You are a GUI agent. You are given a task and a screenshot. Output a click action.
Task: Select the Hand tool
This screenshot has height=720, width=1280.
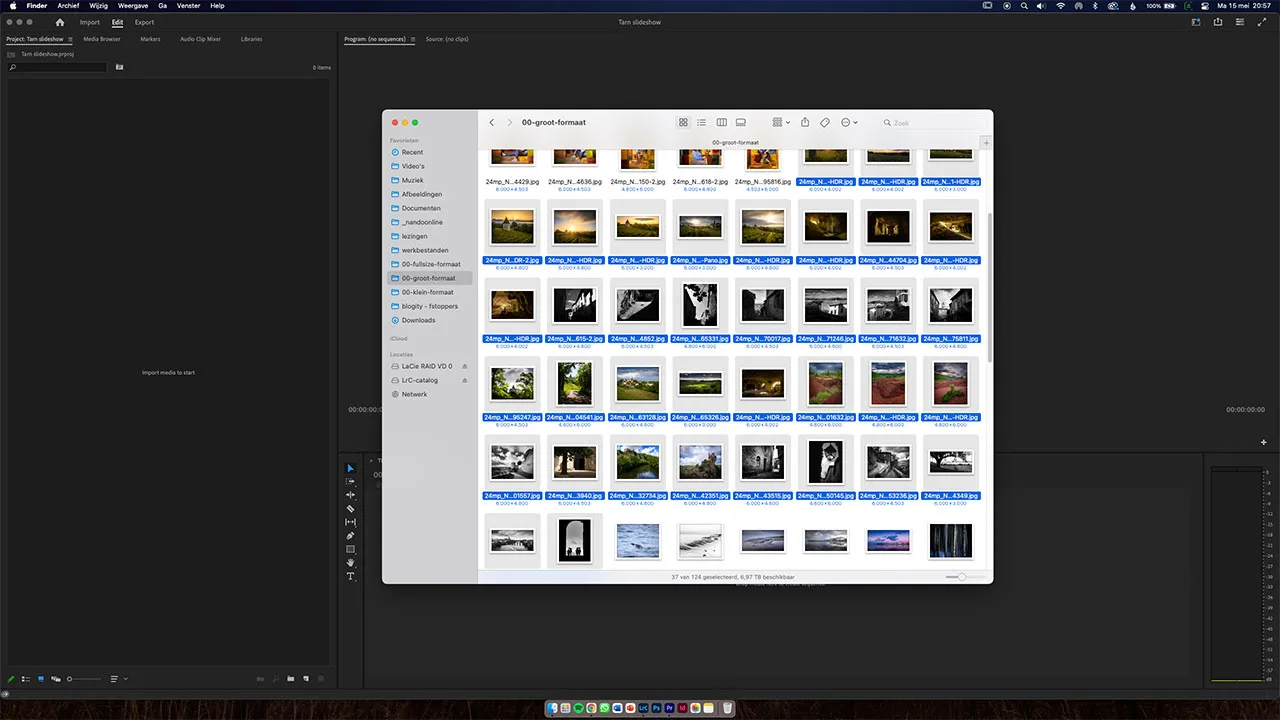coord(350,562)
